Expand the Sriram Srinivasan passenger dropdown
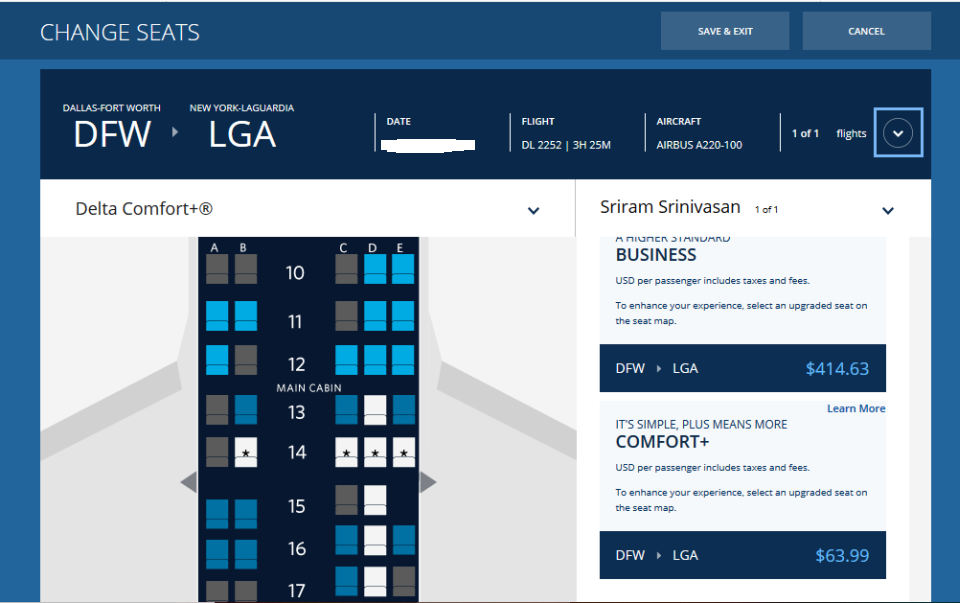Viewport: 960px width, 603px height. click(887, 211)
